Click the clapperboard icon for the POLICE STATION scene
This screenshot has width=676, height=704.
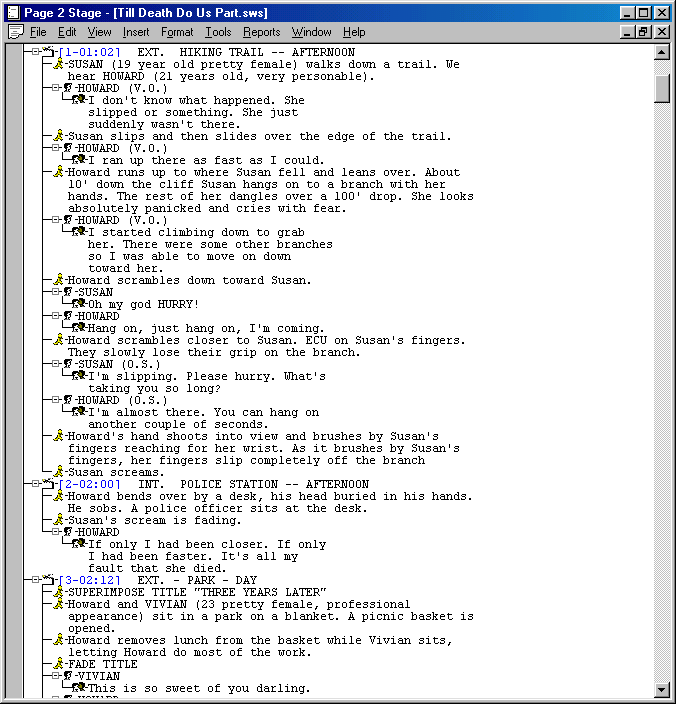pos(47,484)
